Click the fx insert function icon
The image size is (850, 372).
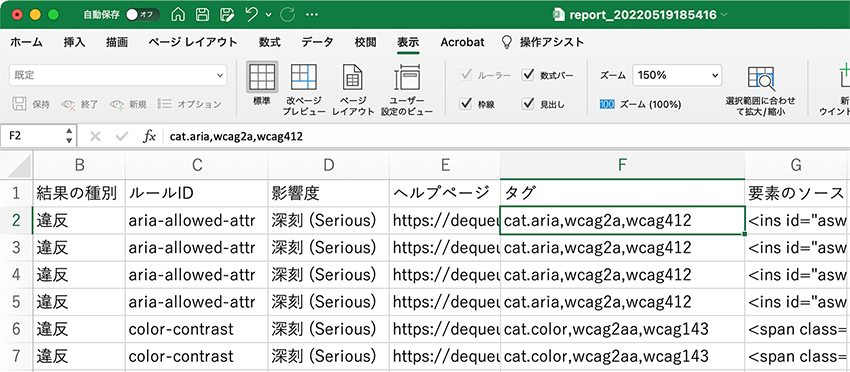[150, 136]
